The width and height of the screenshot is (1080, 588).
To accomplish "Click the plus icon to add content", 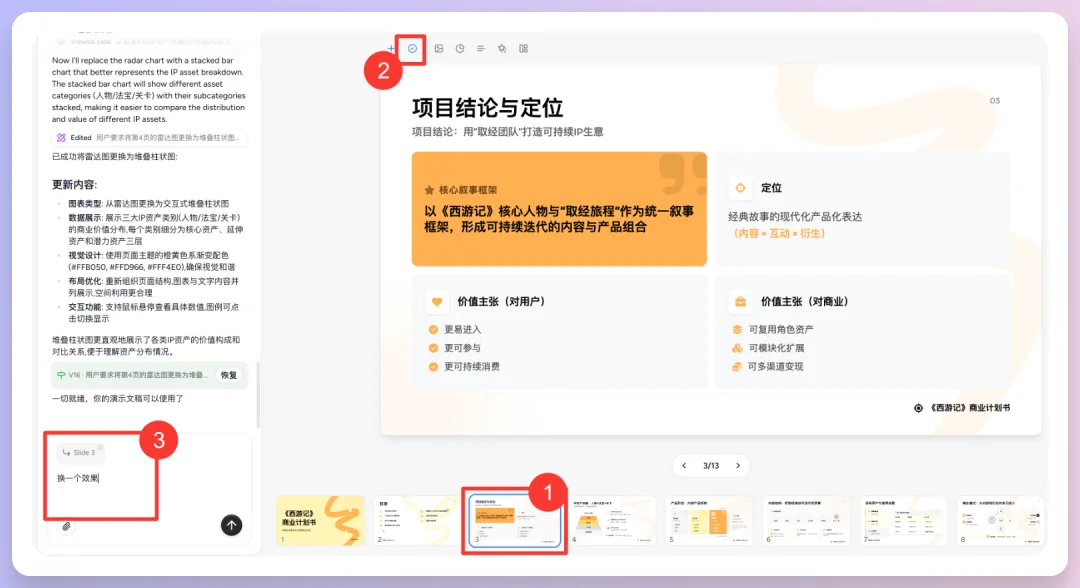I will [x=391, y=48].
